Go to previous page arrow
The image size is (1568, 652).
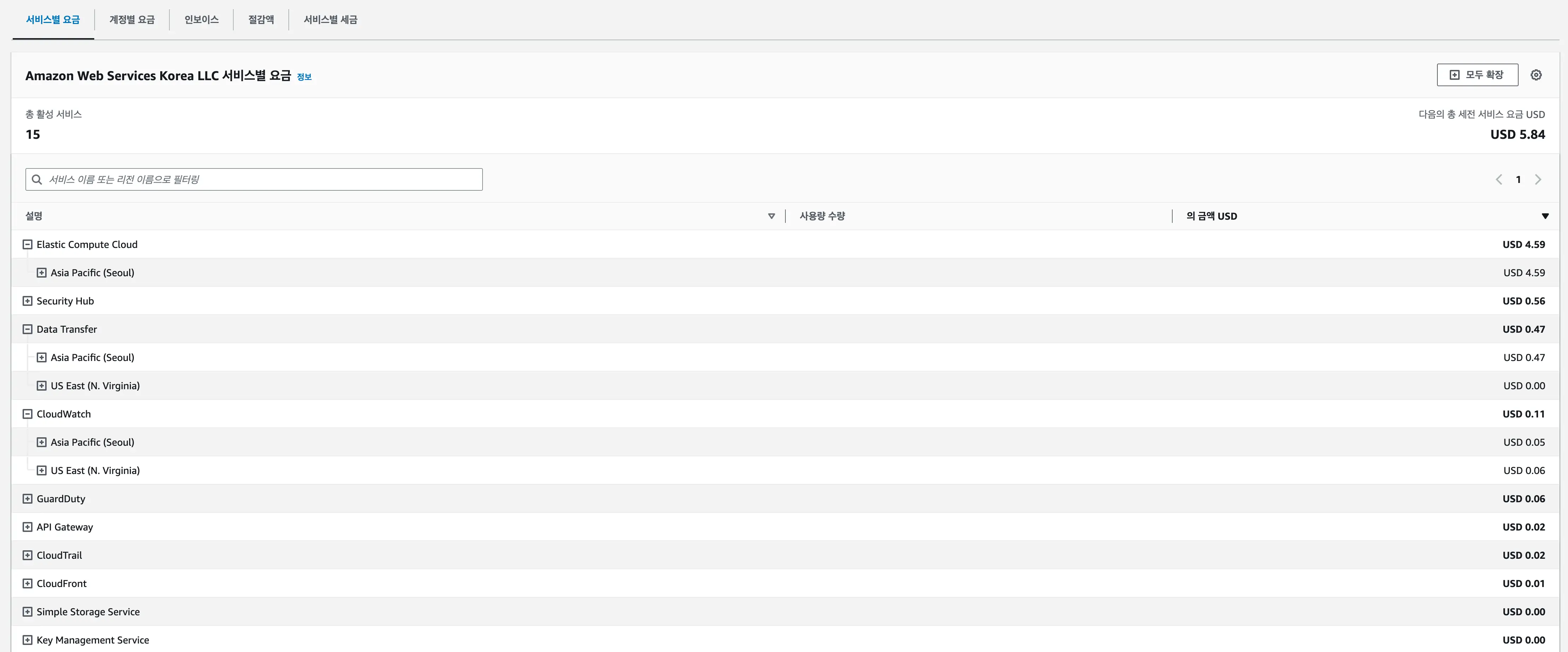click(x=1498, y=179)
